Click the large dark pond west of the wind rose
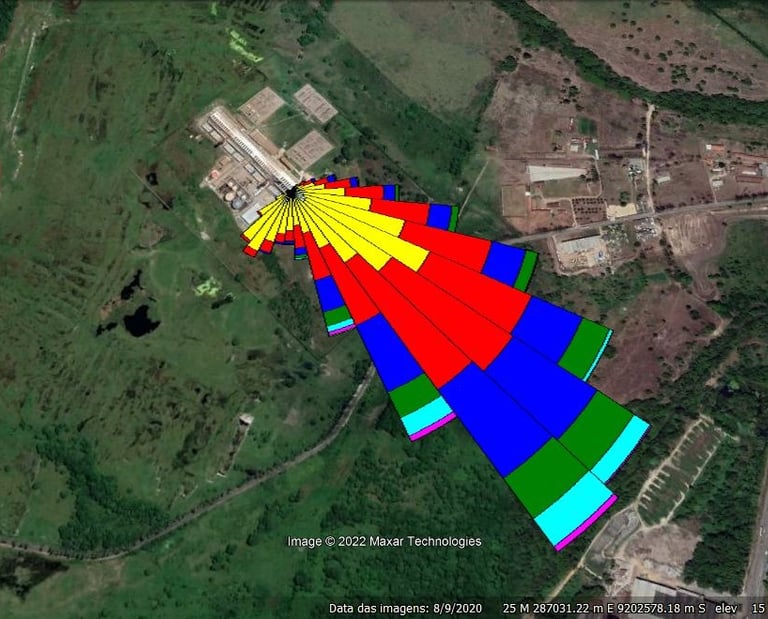 [x=141, y=321]
